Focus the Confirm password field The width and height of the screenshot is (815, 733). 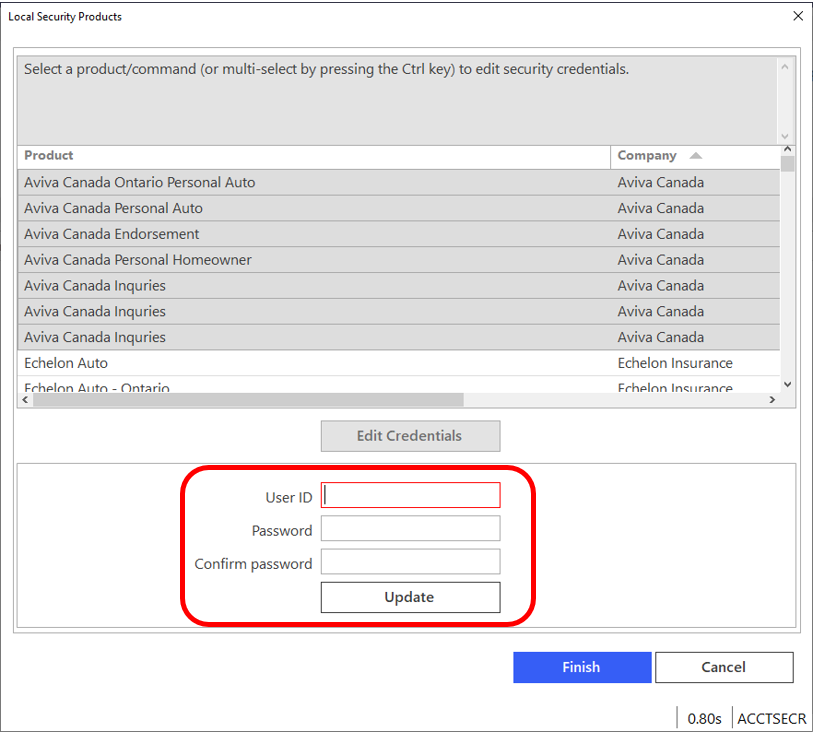410,561
